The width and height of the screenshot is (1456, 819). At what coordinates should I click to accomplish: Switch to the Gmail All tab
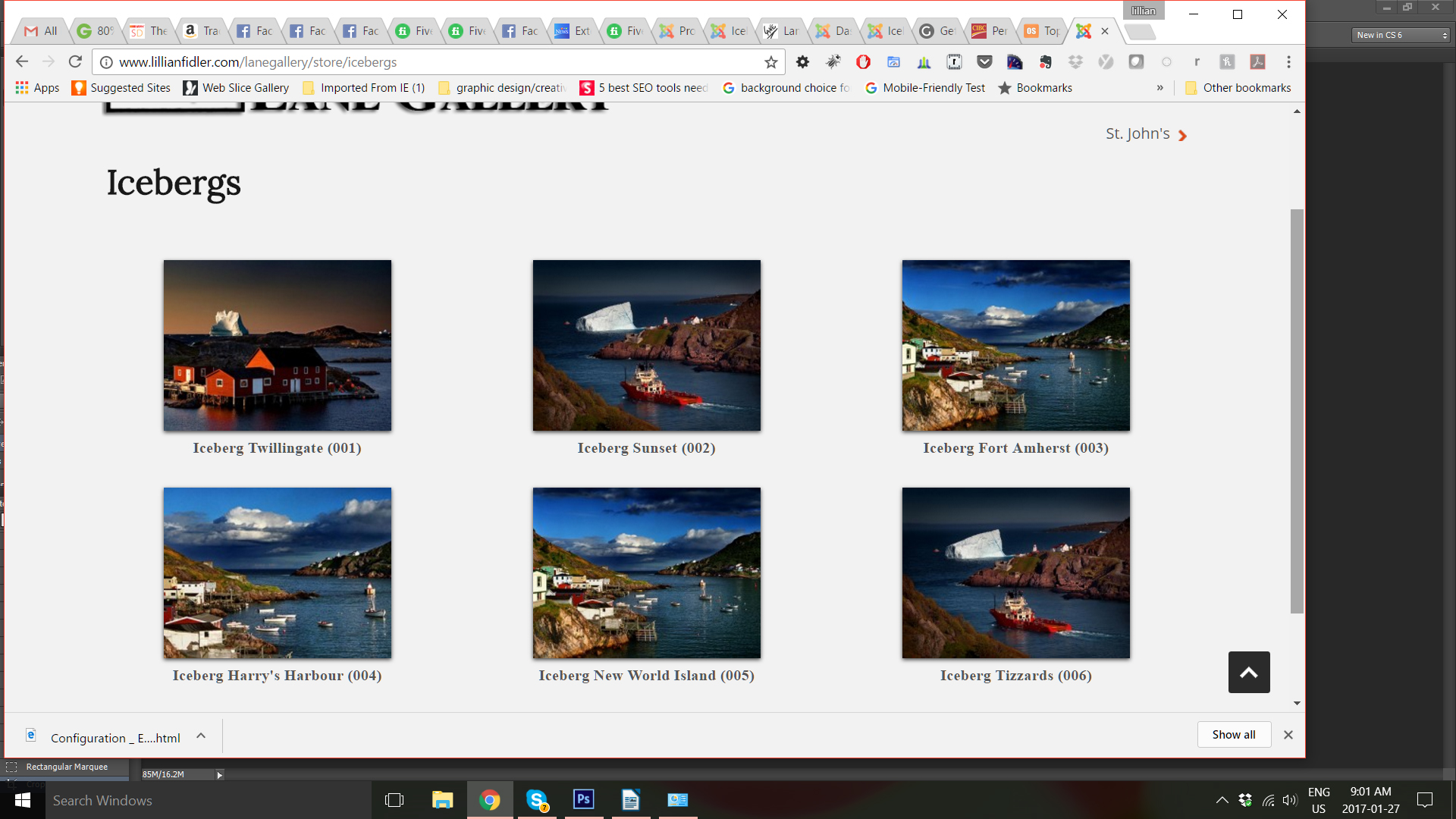coord(42,31)
